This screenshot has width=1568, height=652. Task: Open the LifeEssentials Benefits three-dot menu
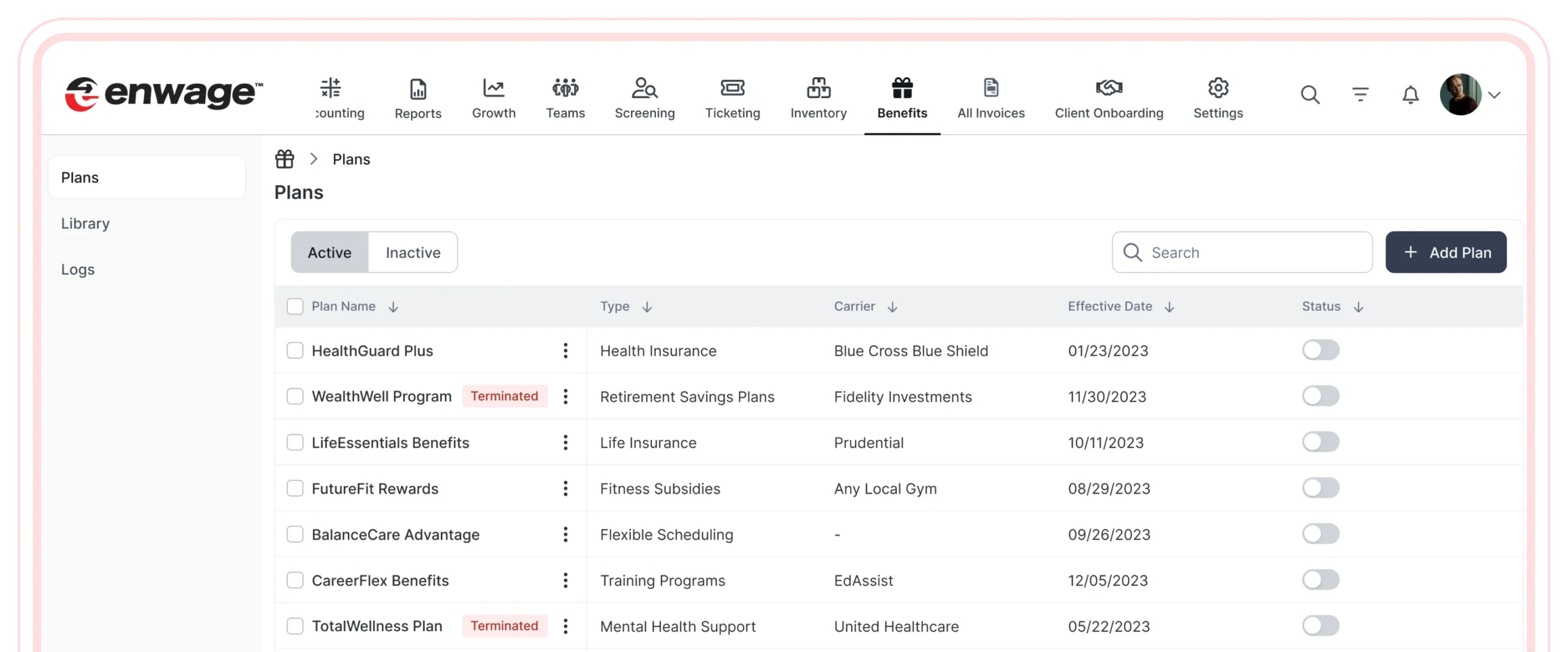pyautogui.click(x=565, y=443)
